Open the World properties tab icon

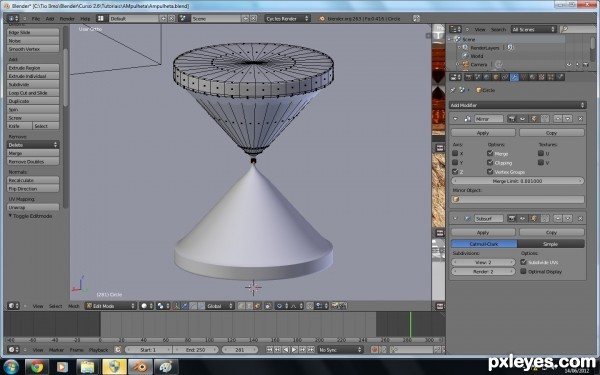486,77
